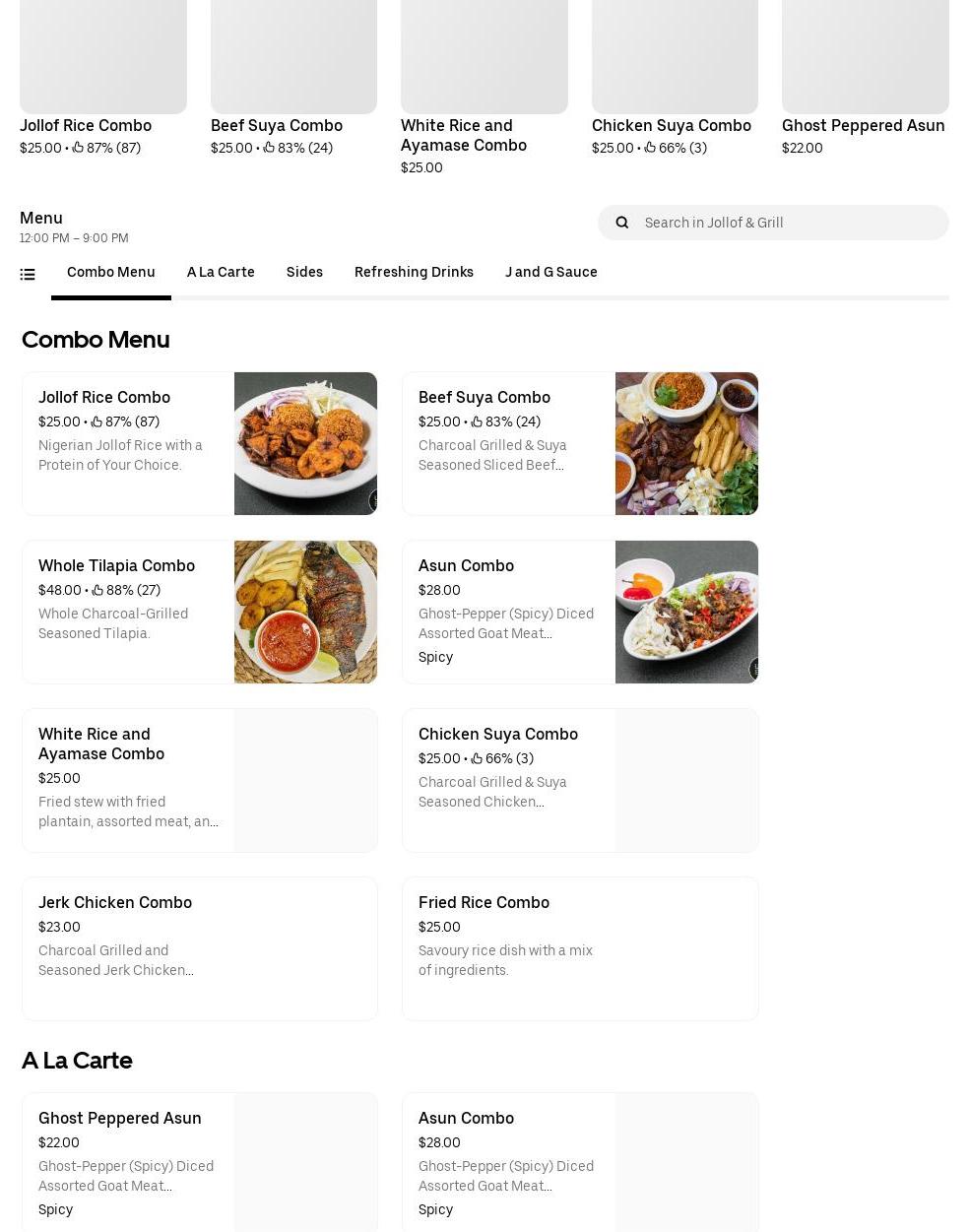Click the thumbs-up rating on Whole Tilapia Combo
The height and width of the screenshot is (1232, 969).
(126, 590)
